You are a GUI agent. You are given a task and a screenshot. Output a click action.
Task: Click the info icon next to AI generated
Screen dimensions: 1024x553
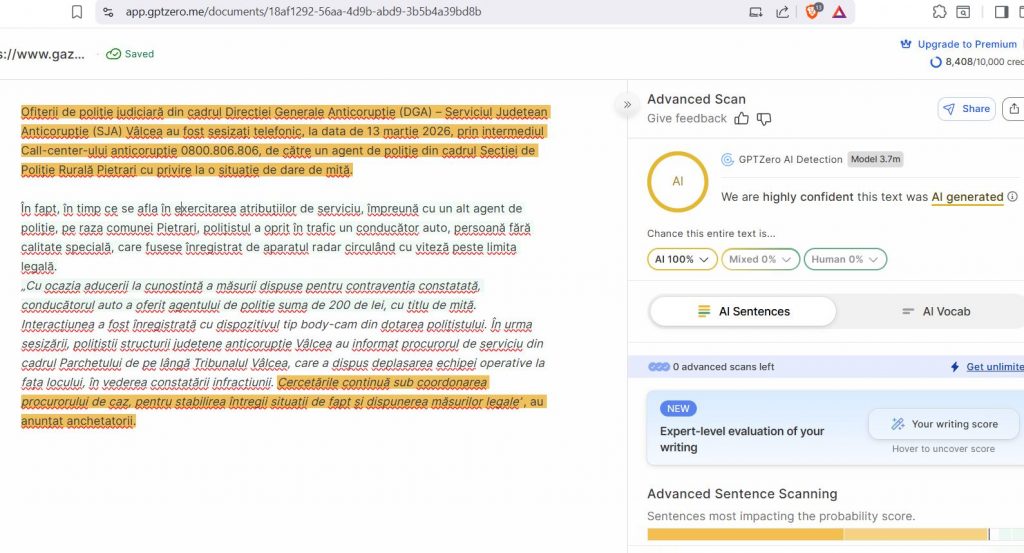[1012, 197]
